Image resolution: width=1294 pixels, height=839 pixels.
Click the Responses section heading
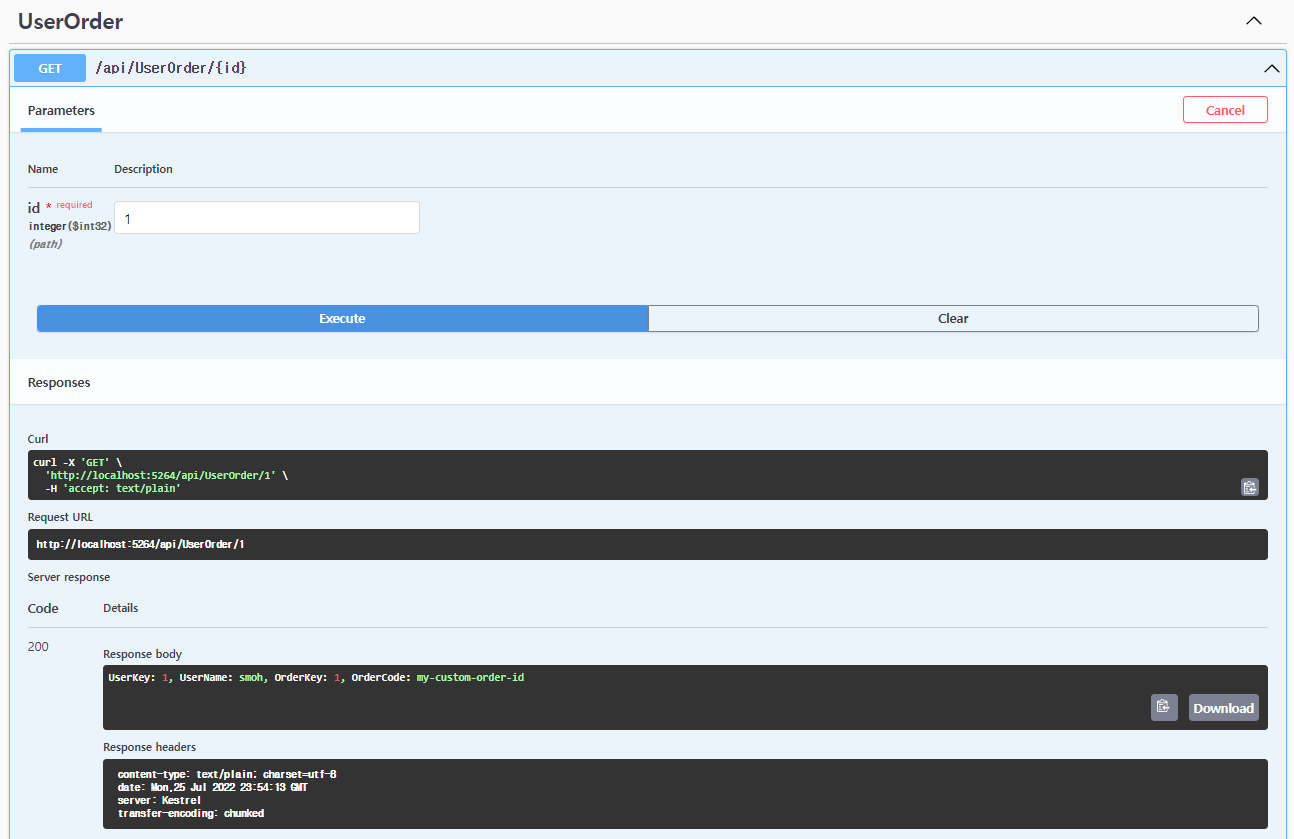click(x=59, y=383)
